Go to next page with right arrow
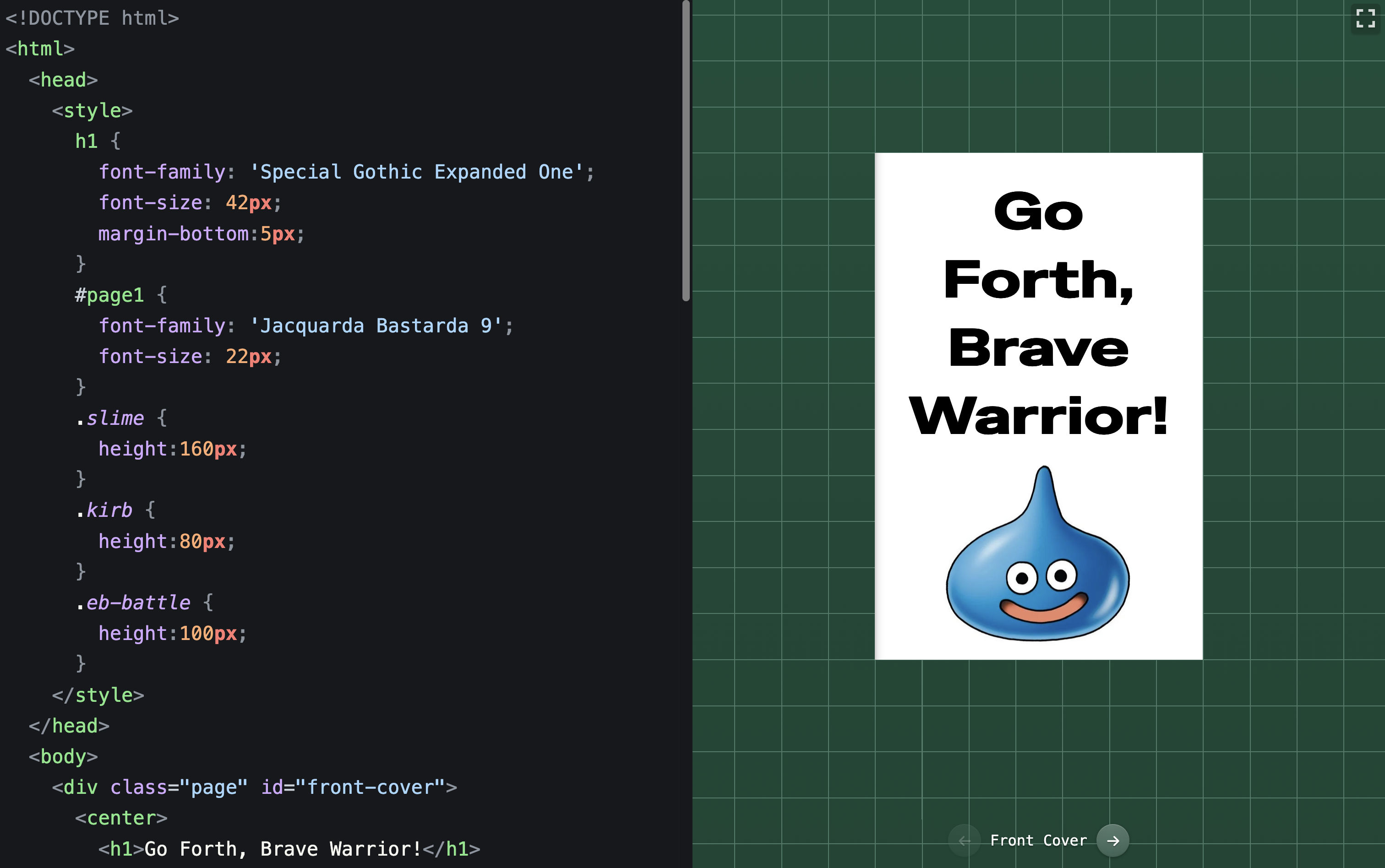The width and height of the screenshot is (1385, 868). pos(1113,841)
